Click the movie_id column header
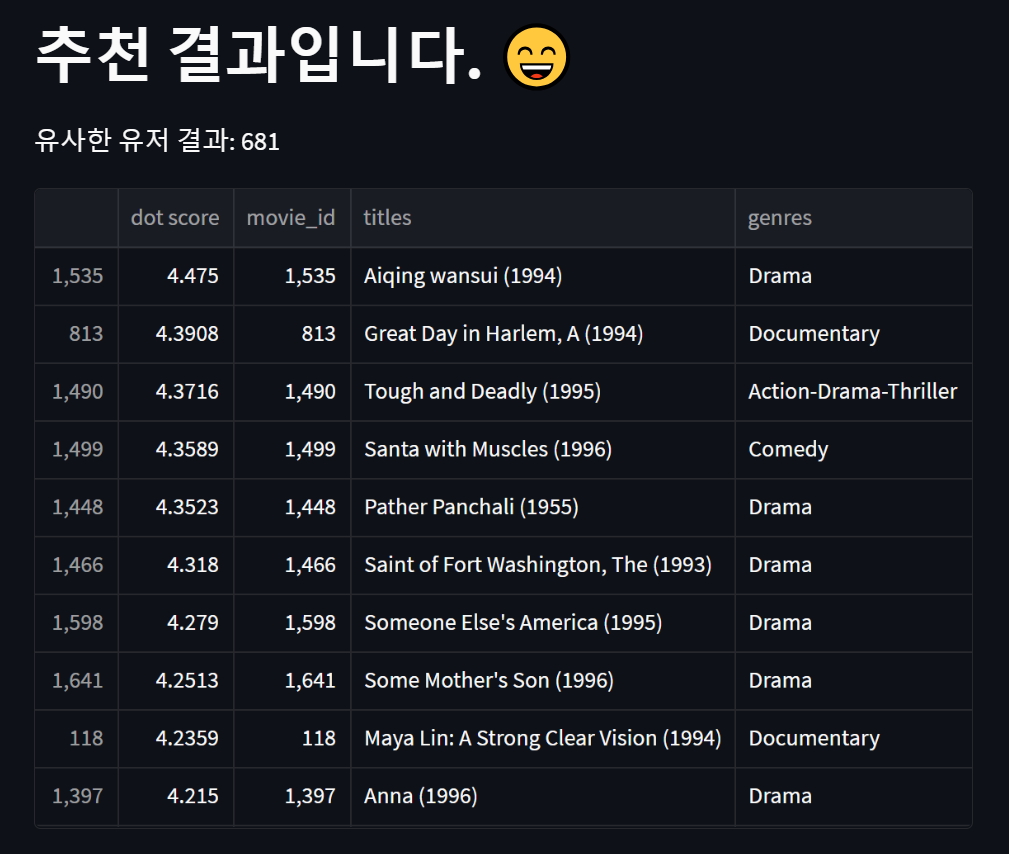Screen dimensions: 1009x854 tap(292, 218)
